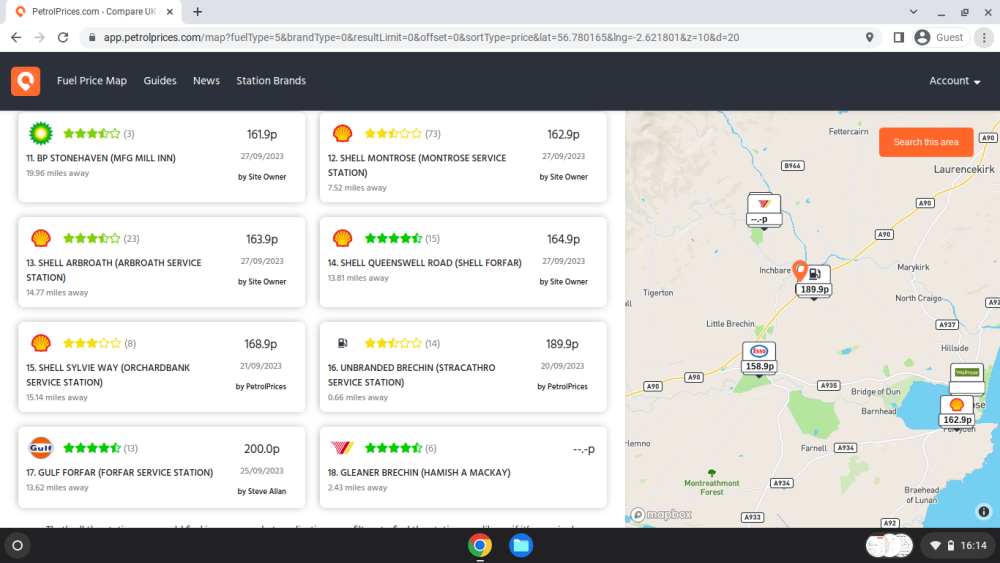Click the Gulf logo on Forfar card
The height and width of the screenshot is (563, 1000).
tap(41, 448)
